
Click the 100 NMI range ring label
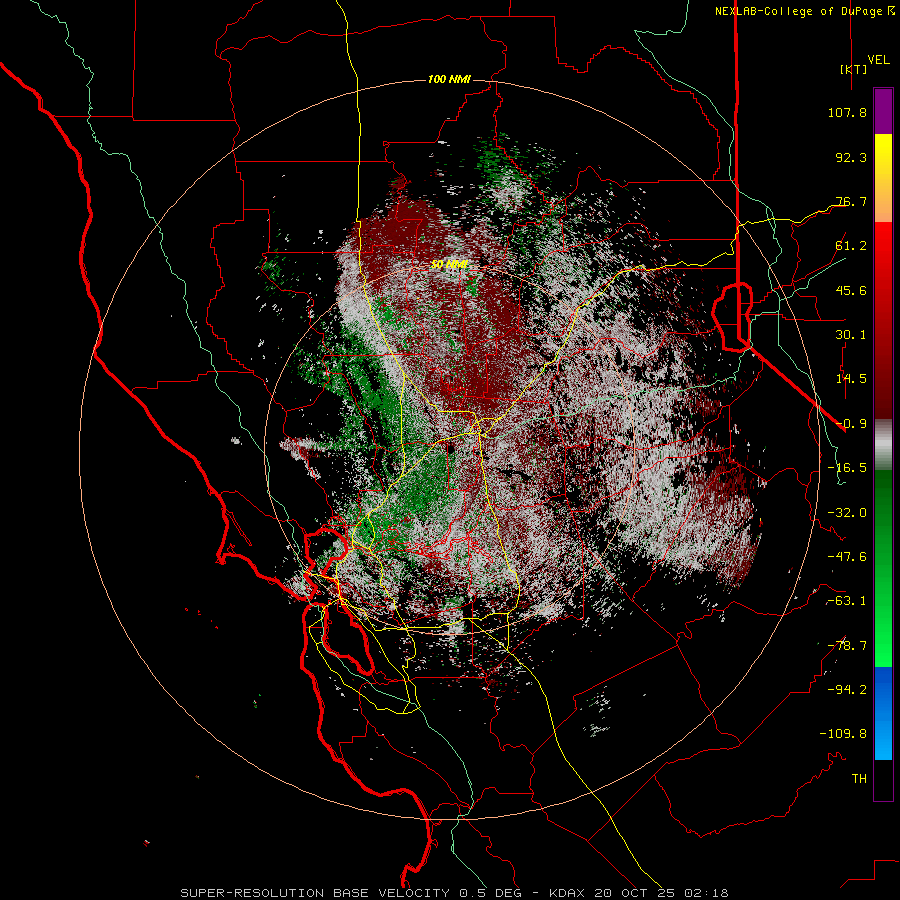point(449,79)
